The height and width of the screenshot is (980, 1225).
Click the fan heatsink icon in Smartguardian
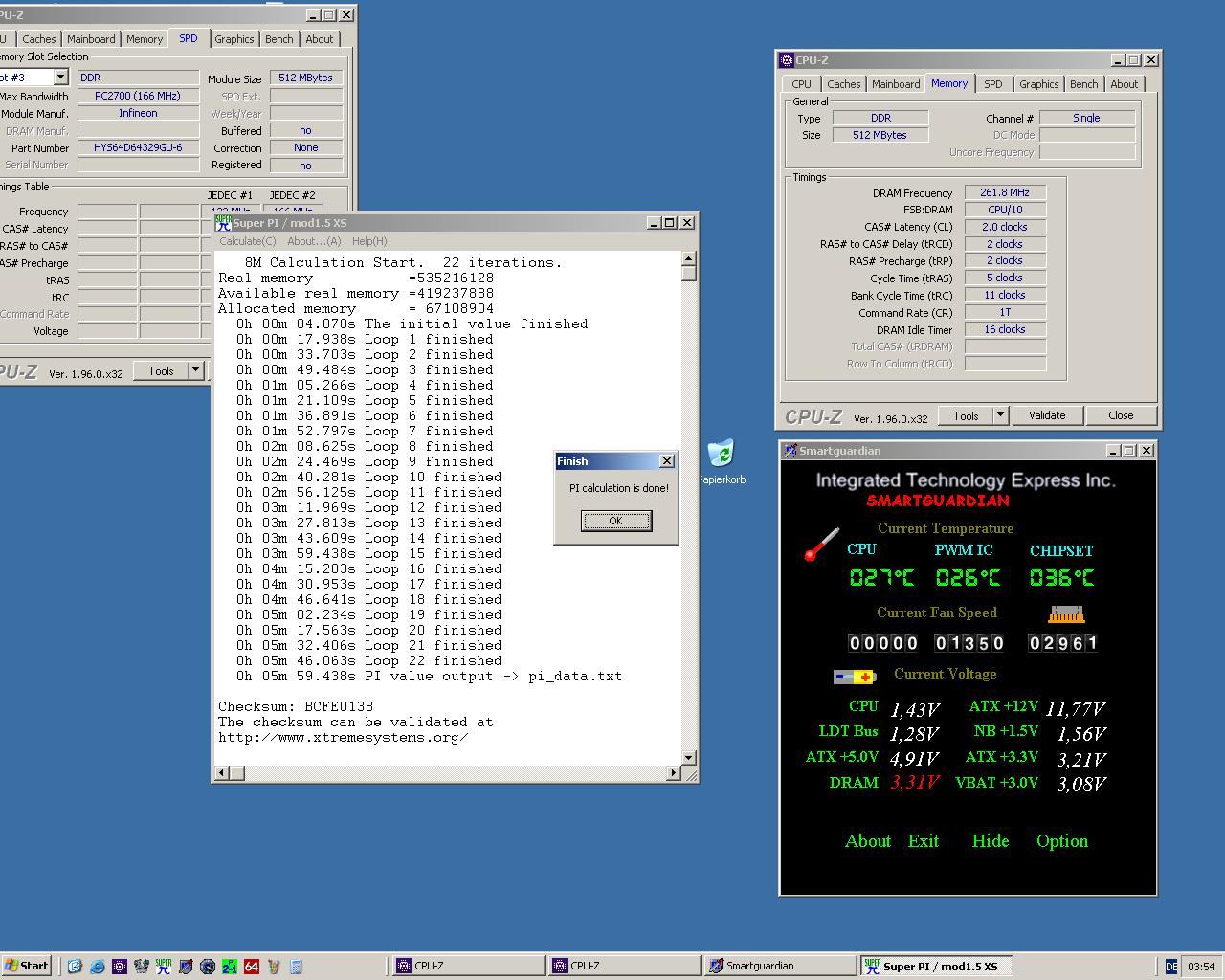click(1067, 613)
